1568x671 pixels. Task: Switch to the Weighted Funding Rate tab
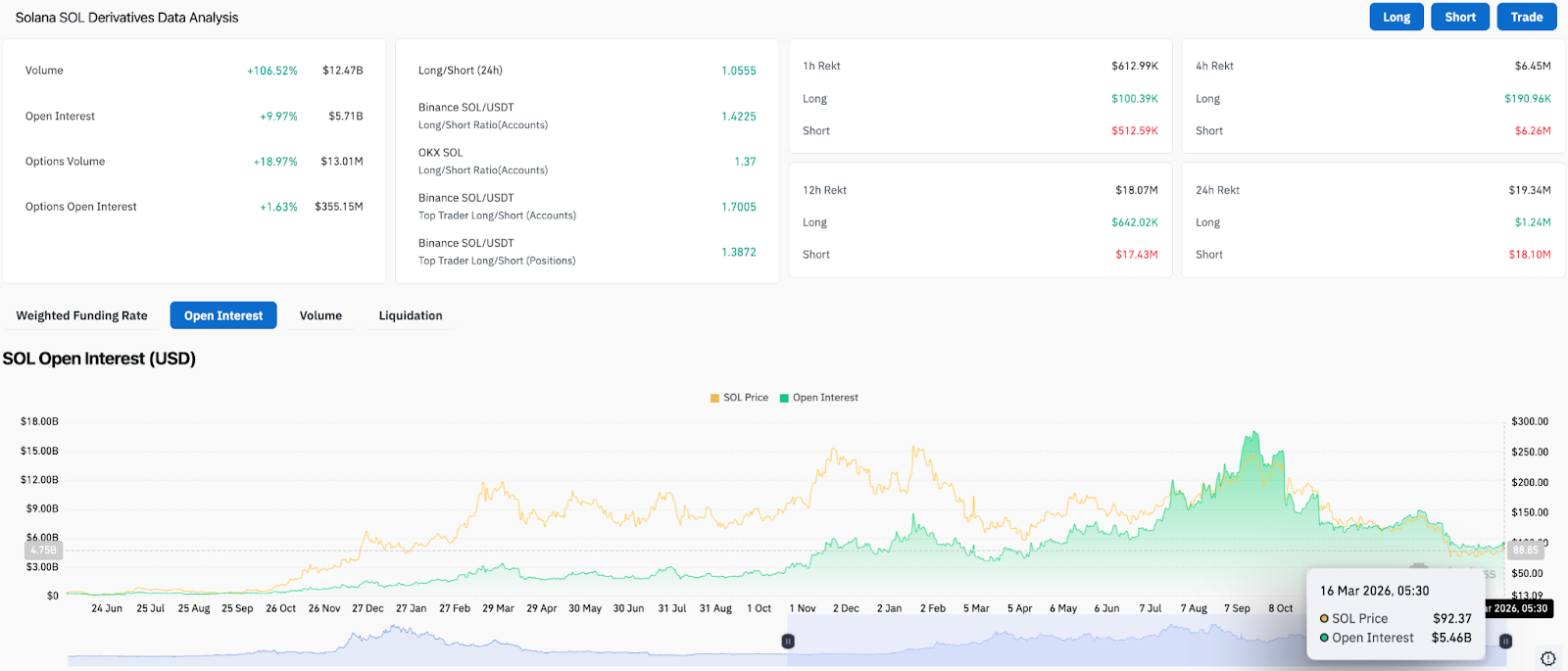[x=81, y=315]
